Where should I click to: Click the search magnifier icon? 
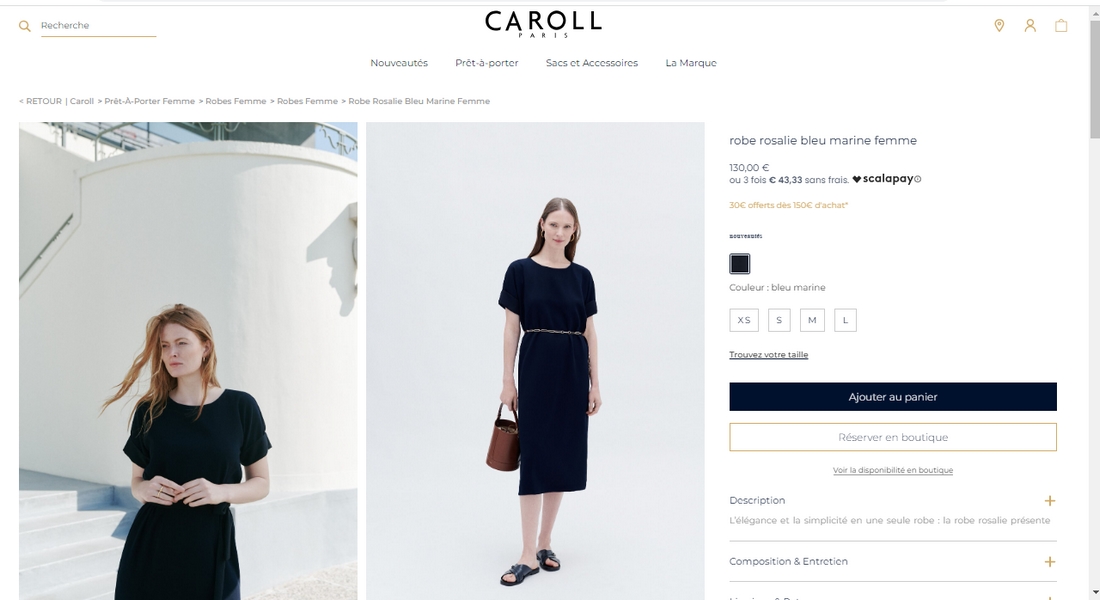pyautogui.click(x=25, y=26)
